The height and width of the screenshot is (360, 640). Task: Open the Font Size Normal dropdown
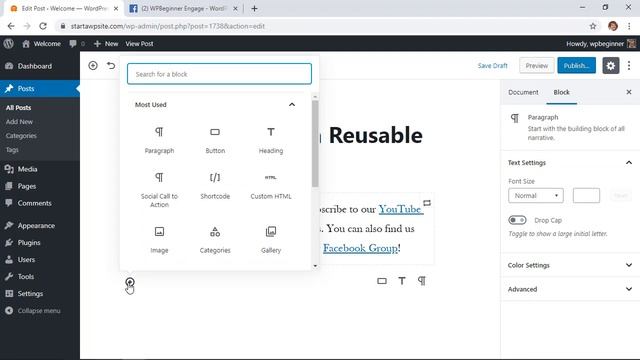pos(536,196)
